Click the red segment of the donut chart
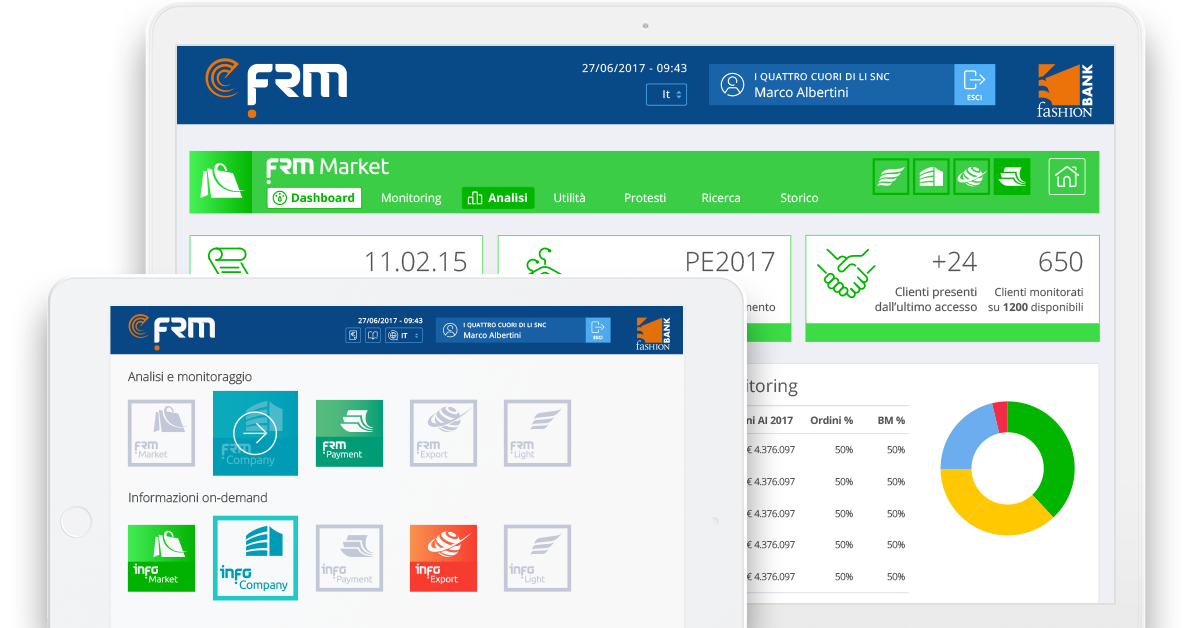Viewport: 1199px width, 628px height. 1000,417
